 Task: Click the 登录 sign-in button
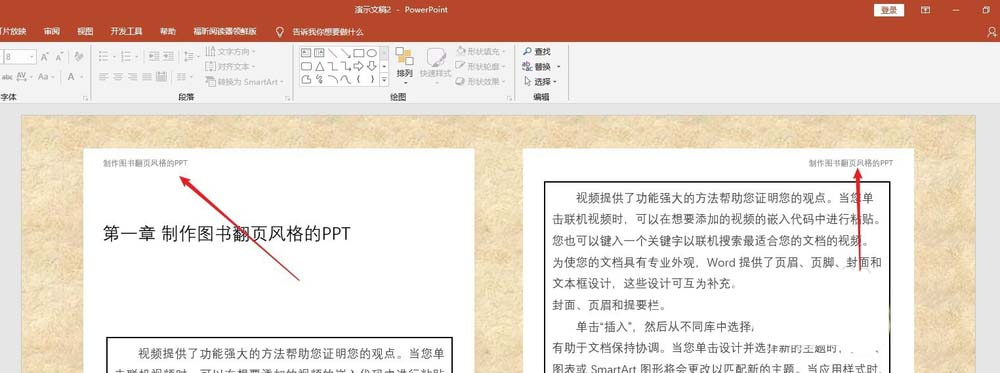(x=889, y=10)
